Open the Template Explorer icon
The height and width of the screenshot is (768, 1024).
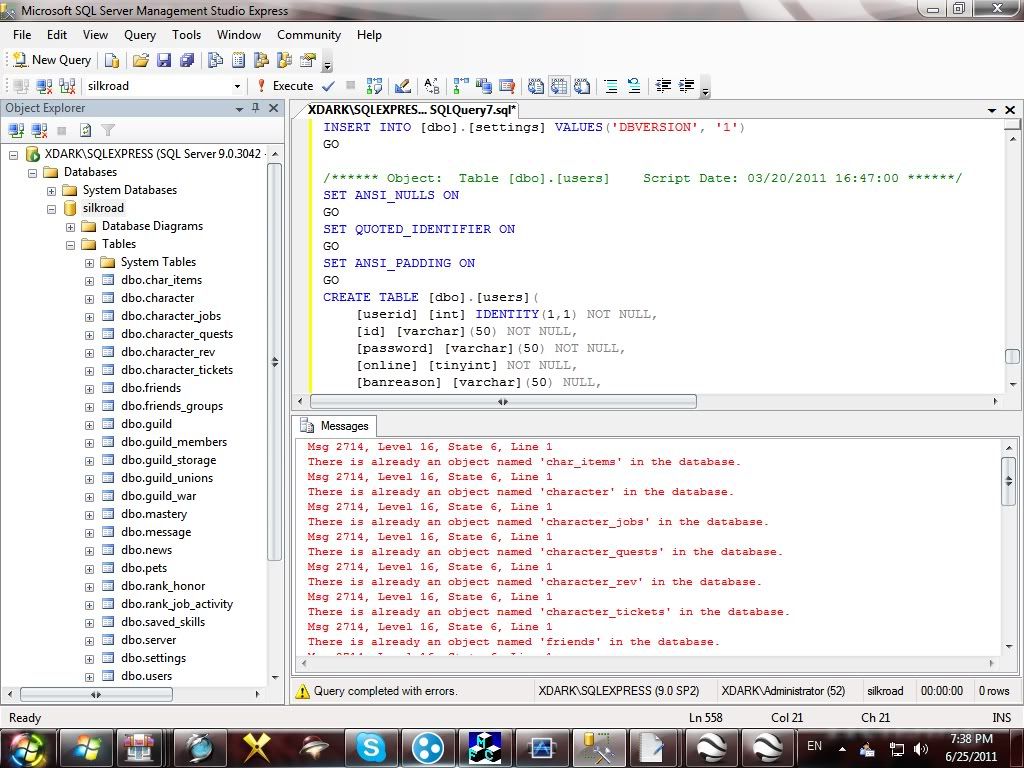284,61
